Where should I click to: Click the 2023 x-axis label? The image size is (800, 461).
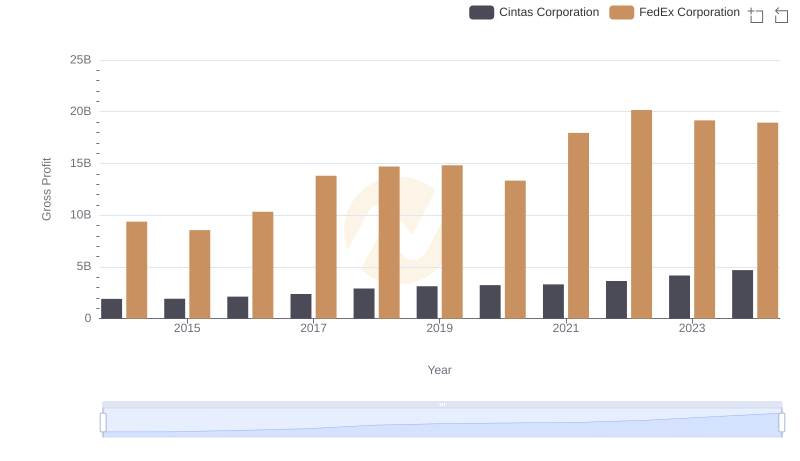click(x=692, y=328)
